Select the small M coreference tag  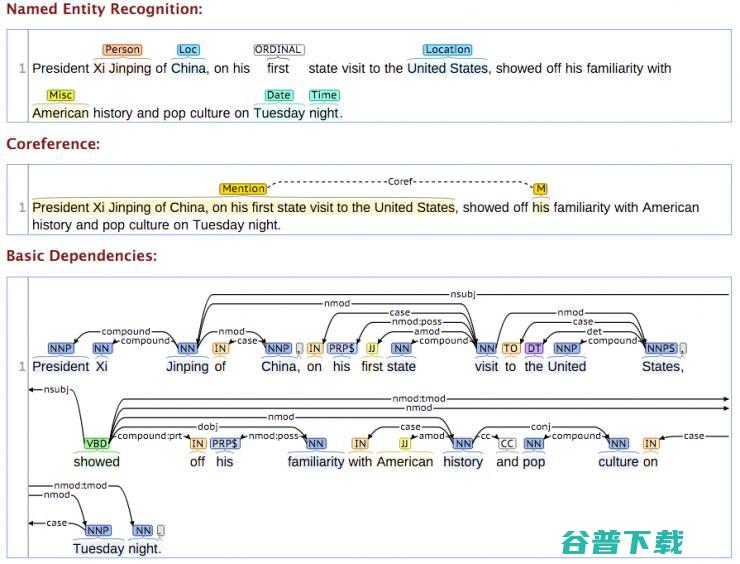click(x=540, y=189)
